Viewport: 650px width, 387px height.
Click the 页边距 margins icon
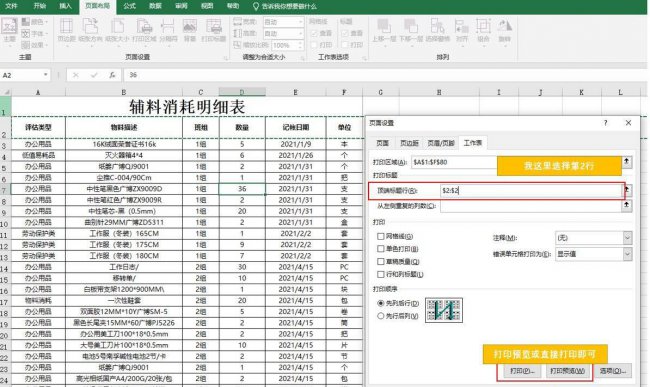66,30
